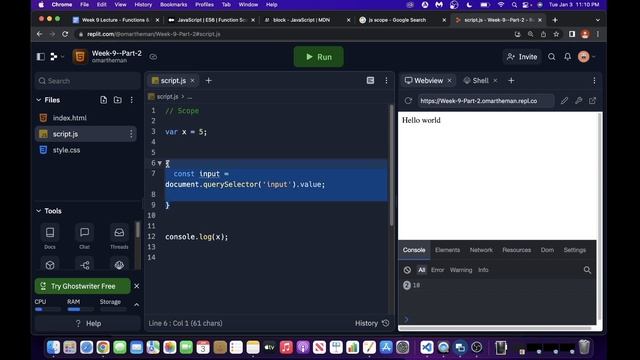This screenshot has height=360, width=640.
Task: Clear console with the ban icon
Action: point(407,270)
